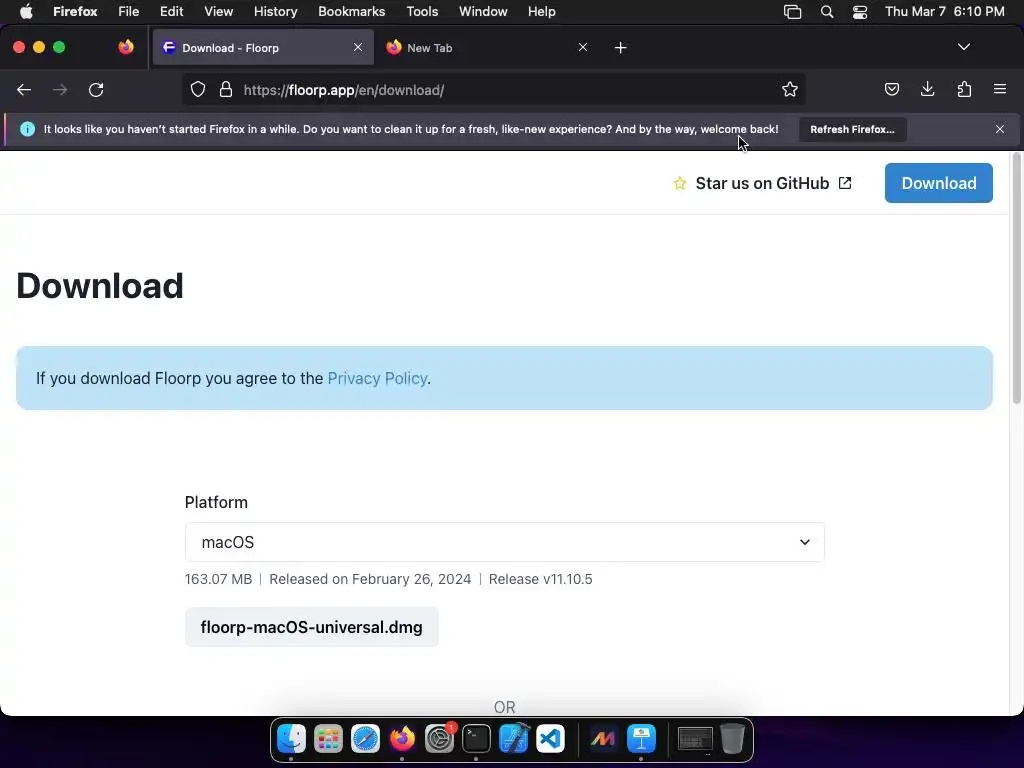Open the Save to Pocket button
The image size is (1024, 768).
[x=891, y=89]
